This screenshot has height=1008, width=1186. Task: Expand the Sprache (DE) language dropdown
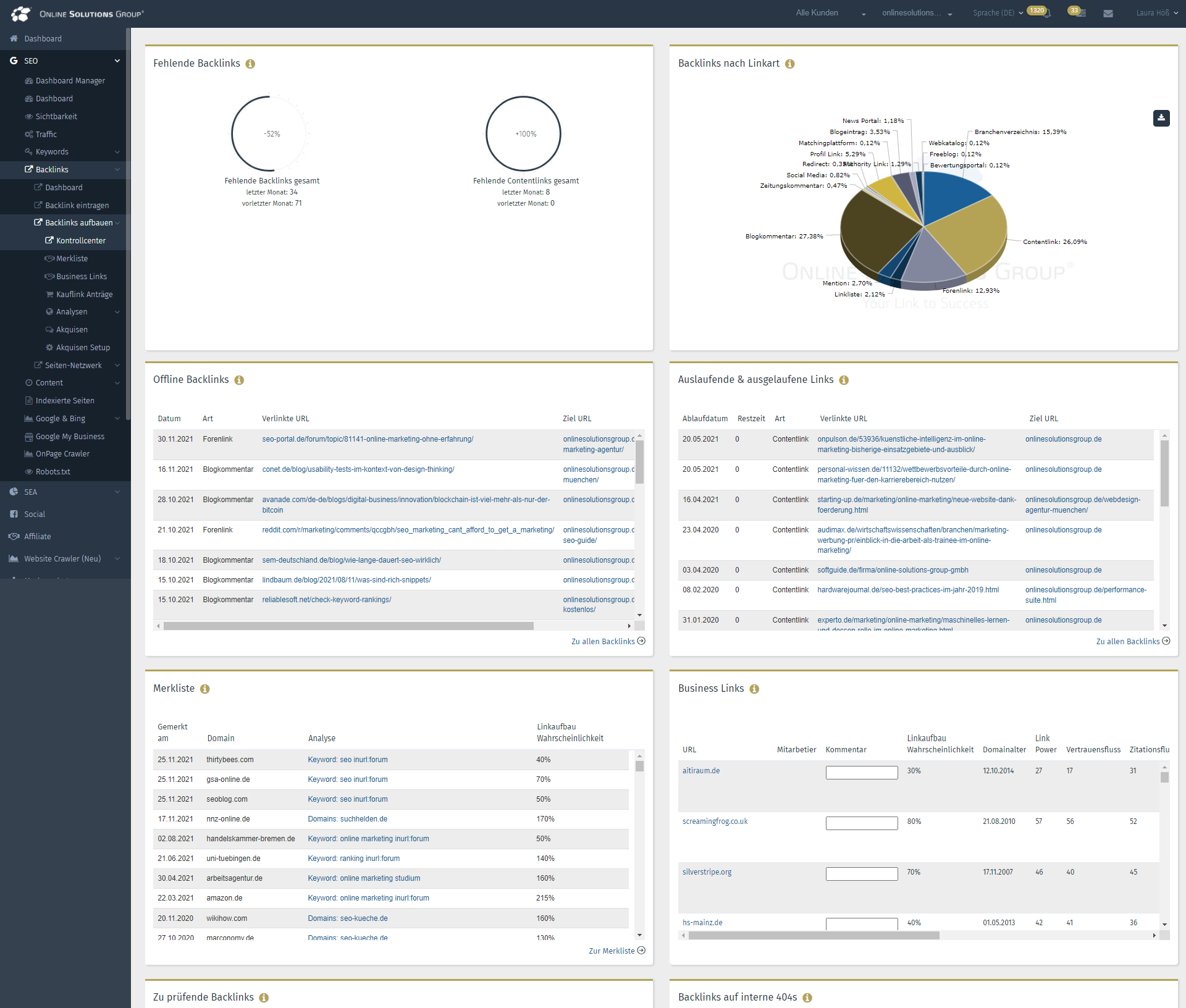(1020, 12)
